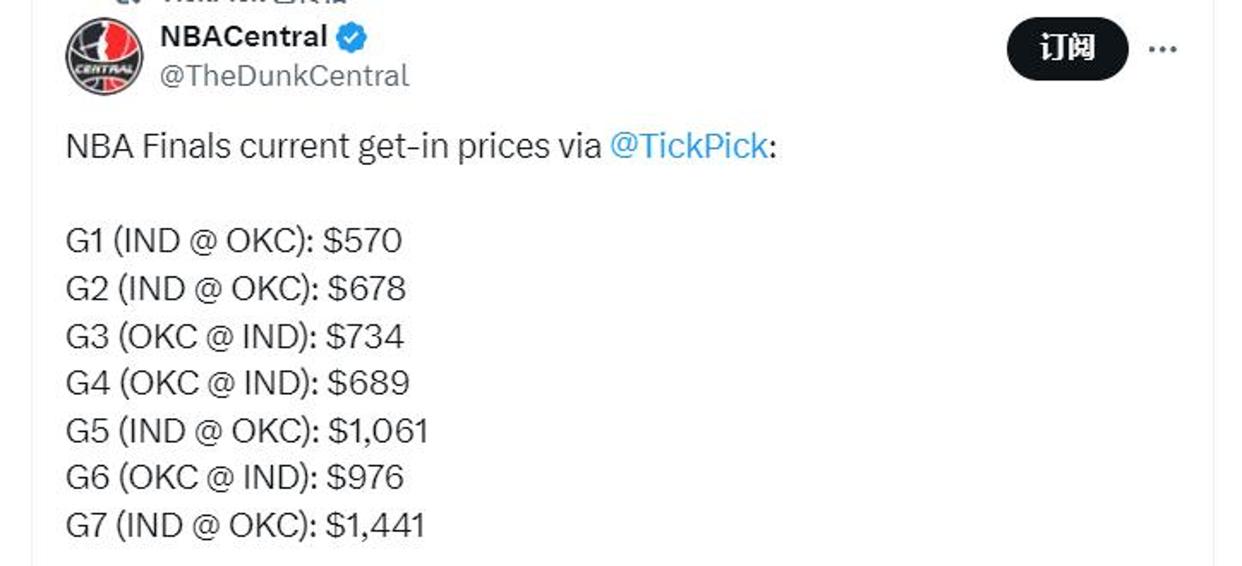Select the G3 (OKC @ IND) label
The image size is (1242, 566).
(x=191, y=336)
